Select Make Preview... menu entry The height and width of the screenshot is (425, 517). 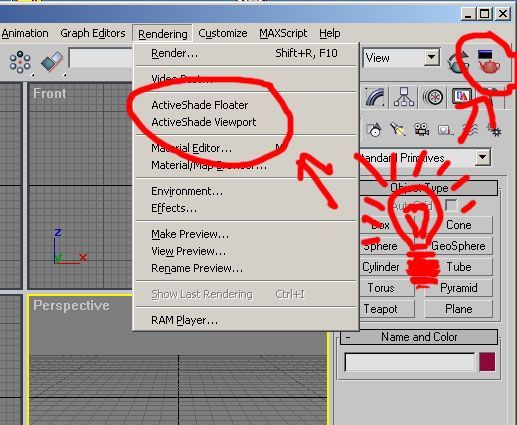coord(246,234)
